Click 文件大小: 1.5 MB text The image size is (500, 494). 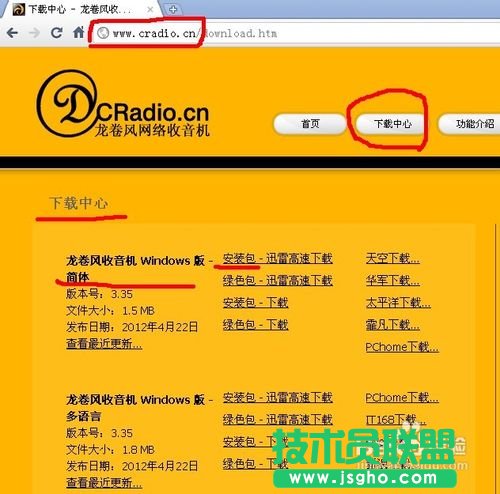pos(110,311)
